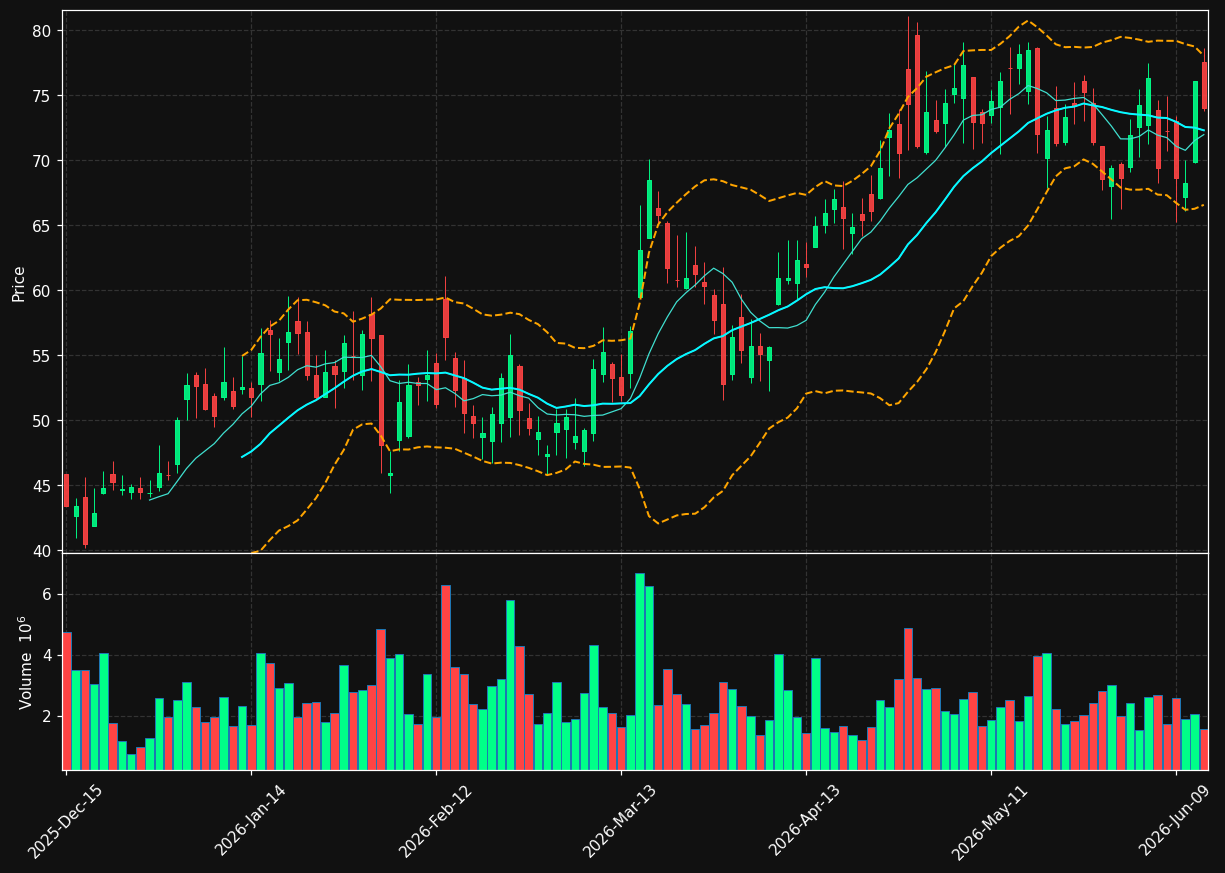The height and width of the screenshot is (873, 1225).
Task: Select the 80 price tick label
Action: 42,31
